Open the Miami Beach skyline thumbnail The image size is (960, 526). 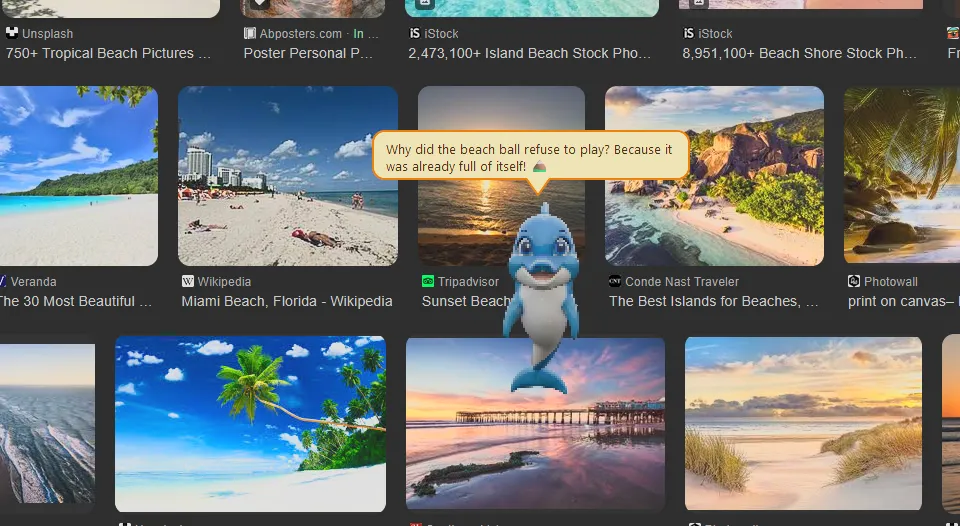[x=288, y=176]
